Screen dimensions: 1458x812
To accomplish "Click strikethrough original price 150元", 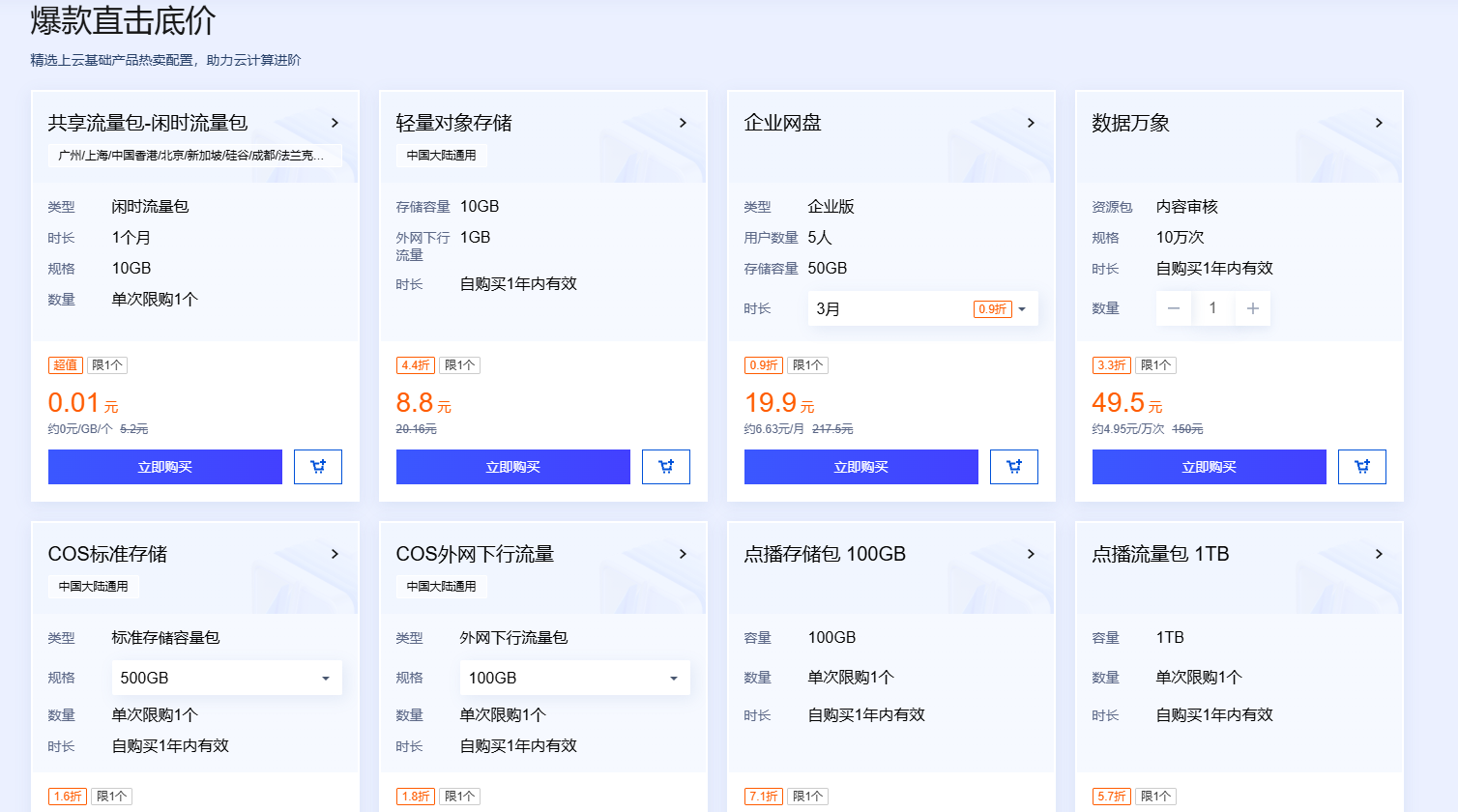I will coord(1187,429).
